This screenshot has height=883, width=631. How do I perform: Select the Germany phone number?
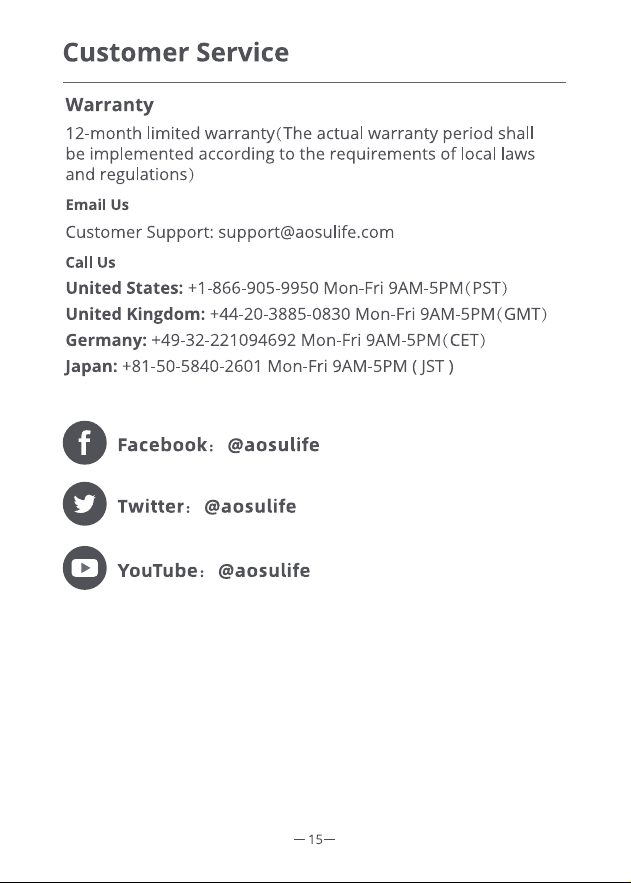pos(223,340)
